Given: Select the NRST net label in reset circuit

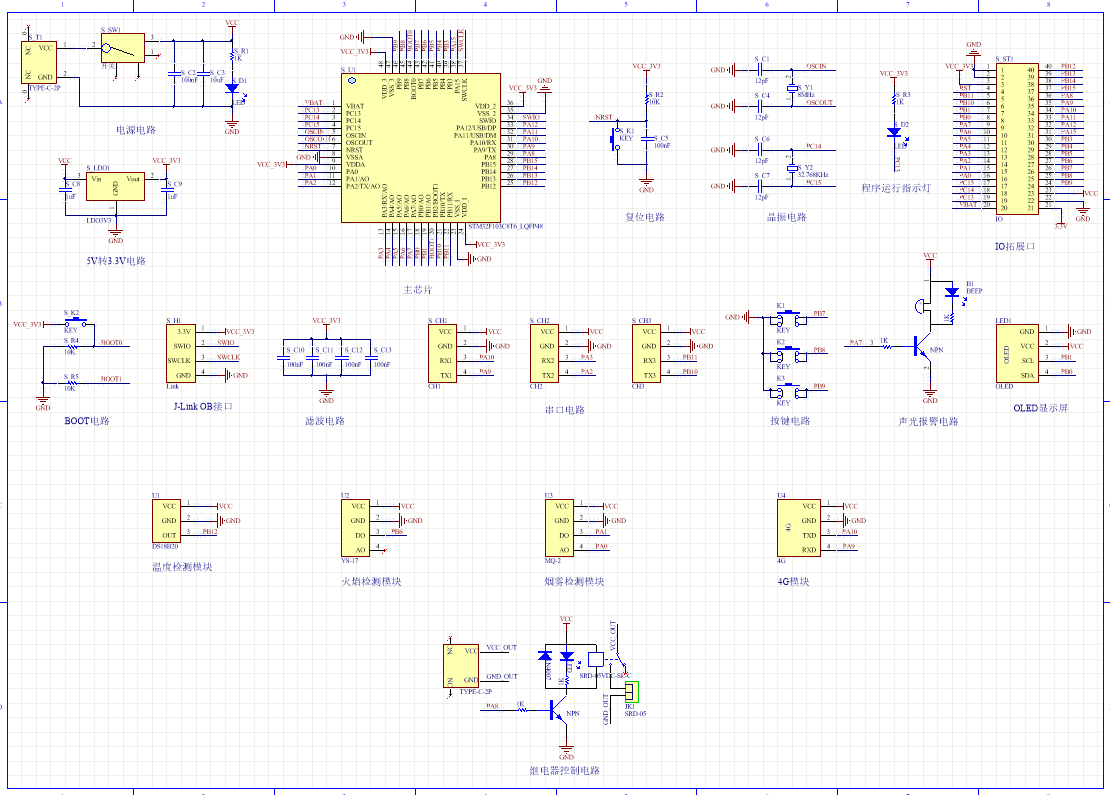Looking at the screenshot, I should coord(604,118).
